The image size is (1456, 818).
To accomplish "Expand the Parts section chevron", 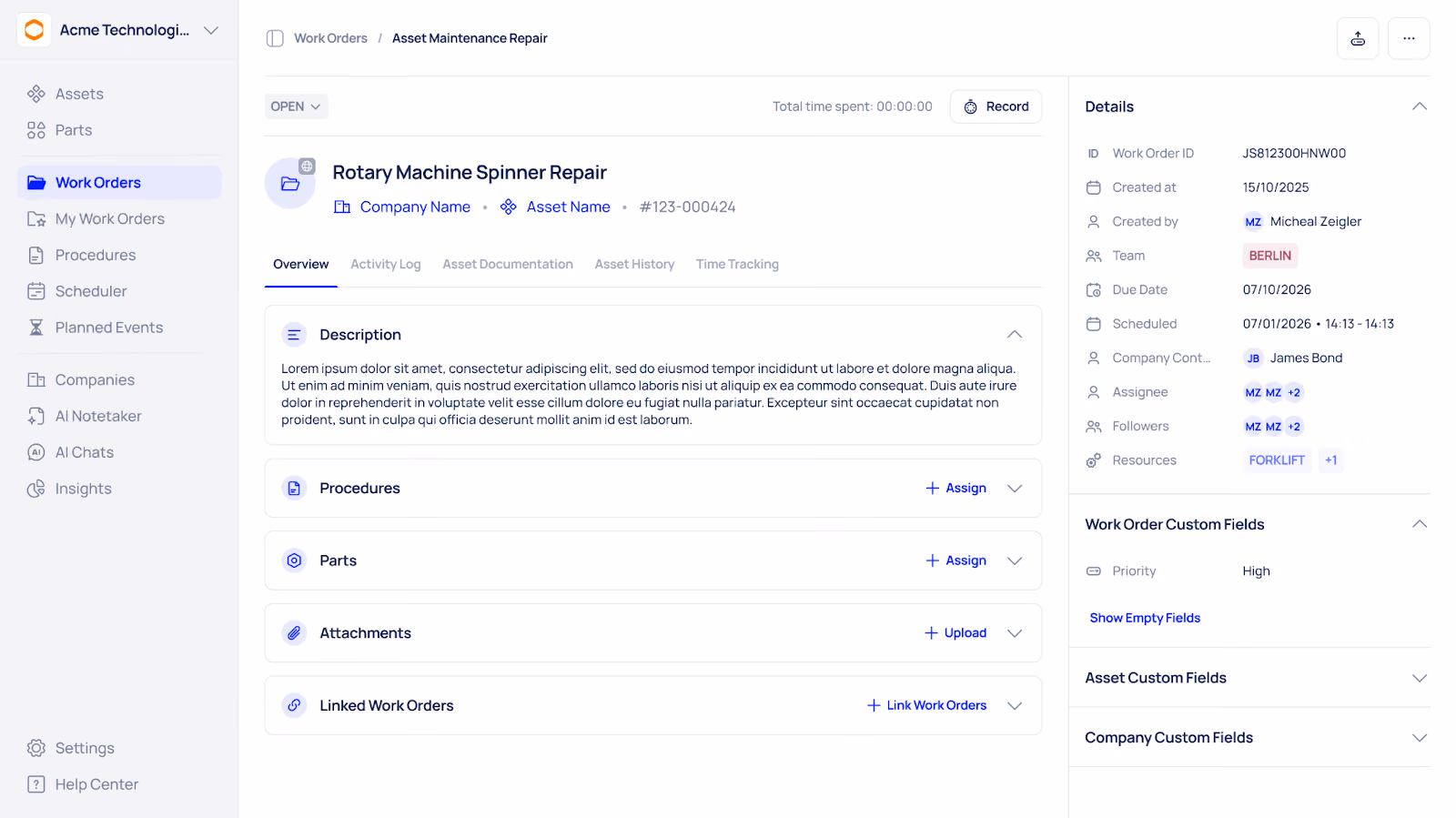I will (x=1015, y=560).
